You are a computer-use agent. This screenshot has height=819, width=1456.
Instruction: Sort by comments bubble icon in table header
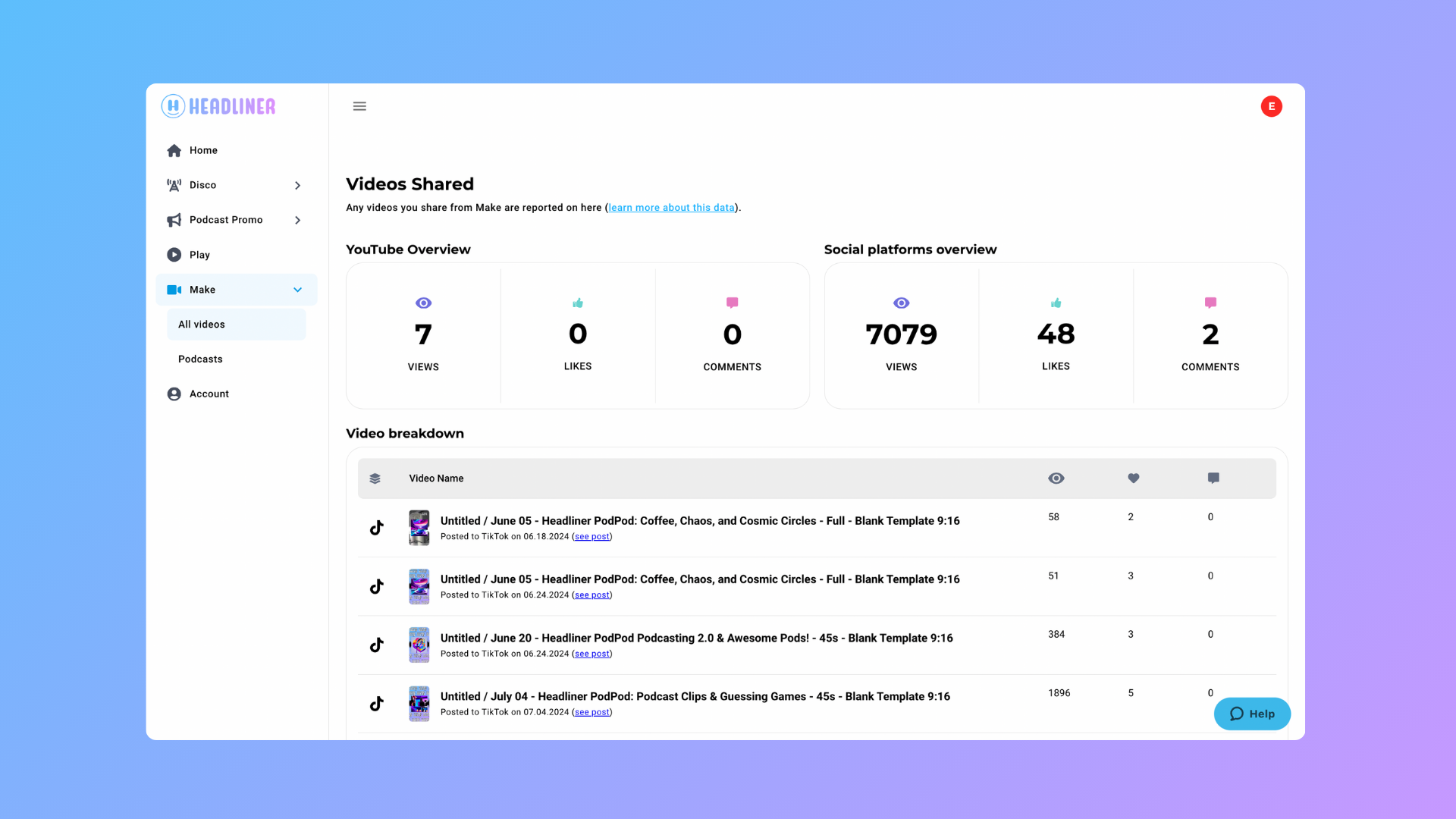[1213, 479]
